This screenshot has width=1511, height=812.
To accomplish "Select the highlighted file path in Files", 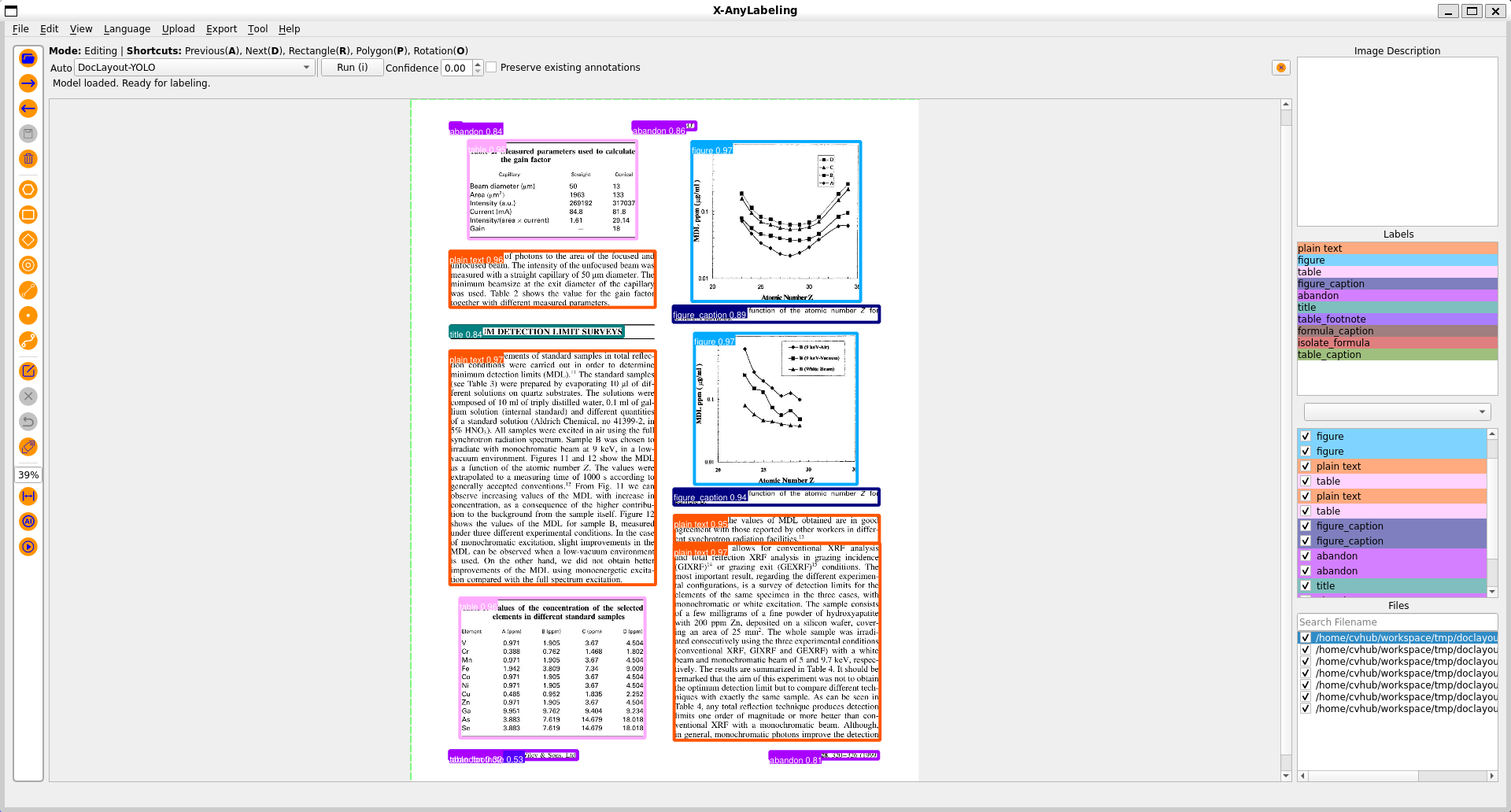I will [x=1406, y=637].
